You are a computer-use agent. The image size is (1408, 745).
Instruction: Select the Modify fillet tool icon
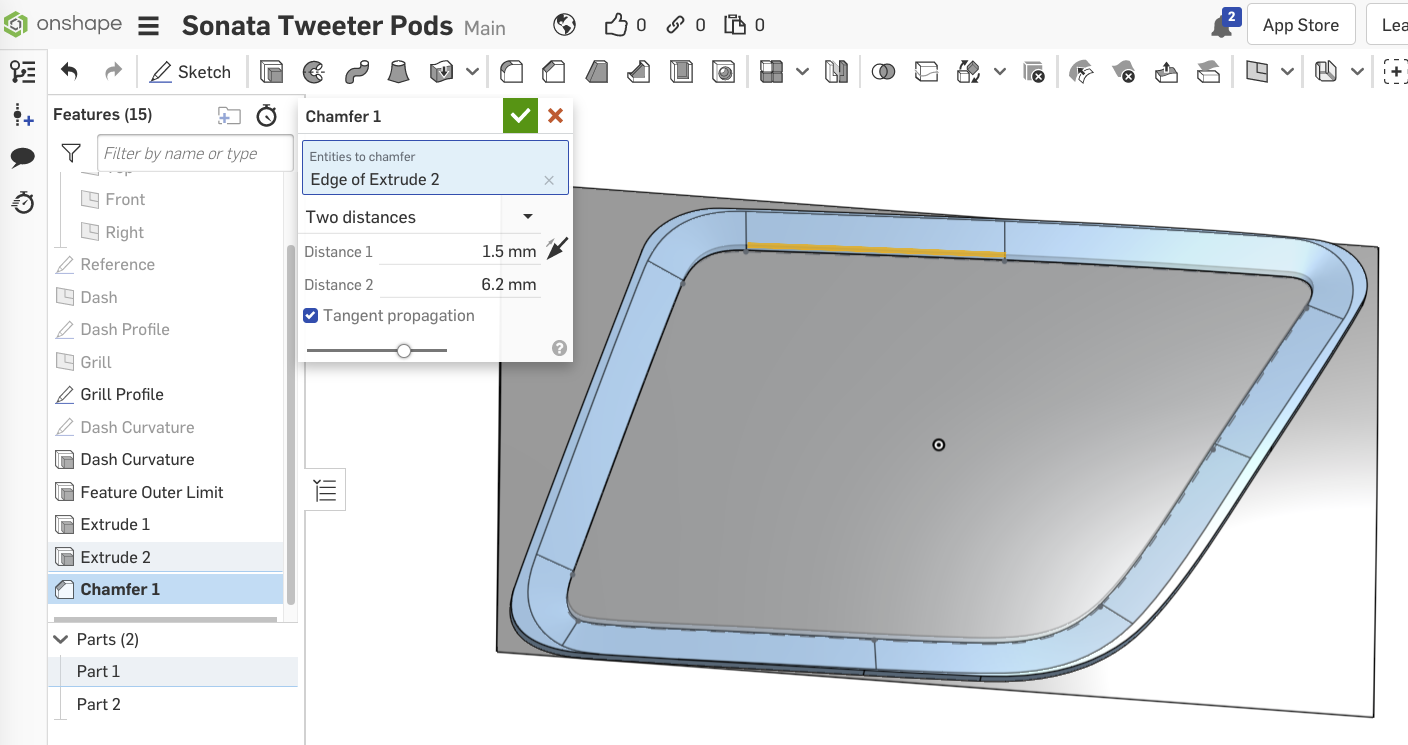(x=1081, y=72)
